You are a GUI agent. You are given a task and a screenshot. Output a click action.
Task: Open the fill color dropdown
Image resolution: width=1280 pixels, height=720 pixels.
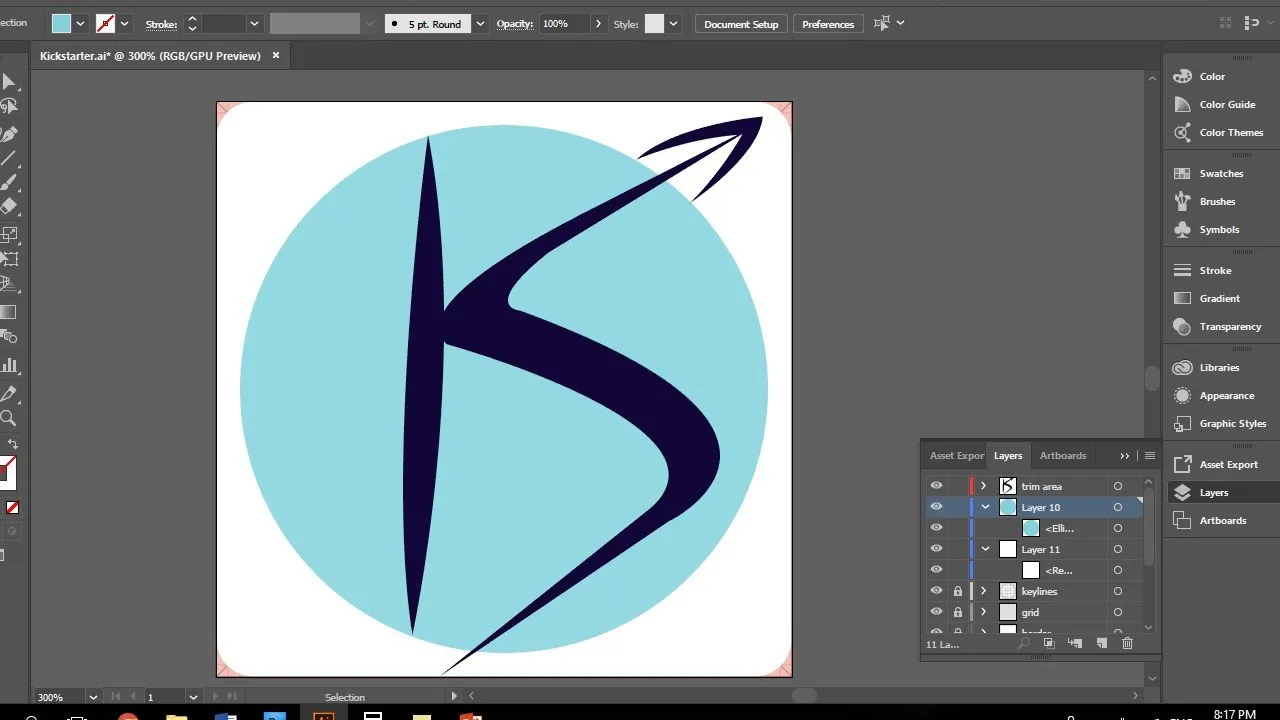pyautogui.click(x=81, y=24)
